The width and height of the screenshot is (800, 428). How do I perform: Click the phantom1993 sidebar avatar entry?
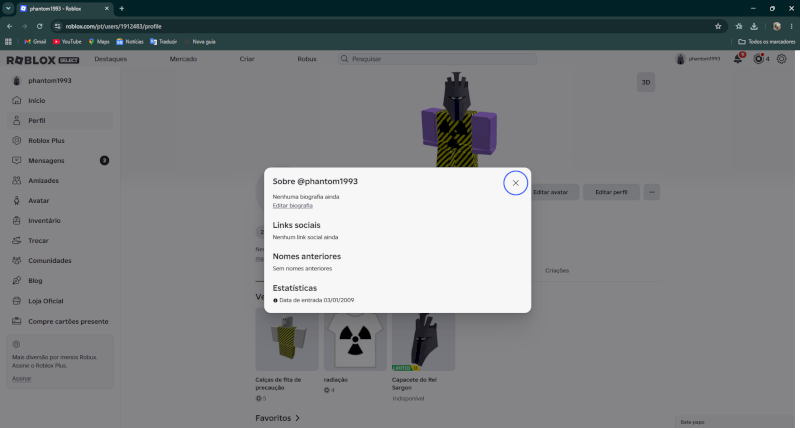coord(60,81)
